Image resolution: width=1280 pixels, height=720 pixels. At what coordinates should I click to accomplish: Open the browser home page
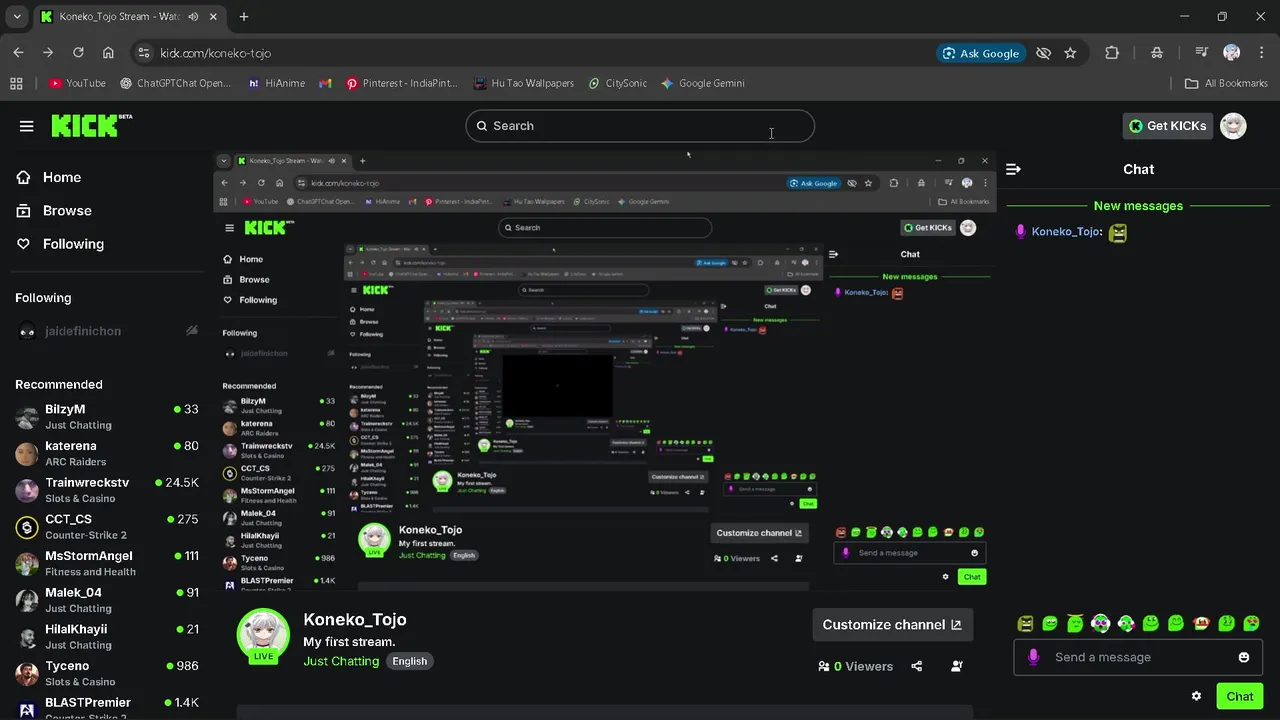point(108,53)
